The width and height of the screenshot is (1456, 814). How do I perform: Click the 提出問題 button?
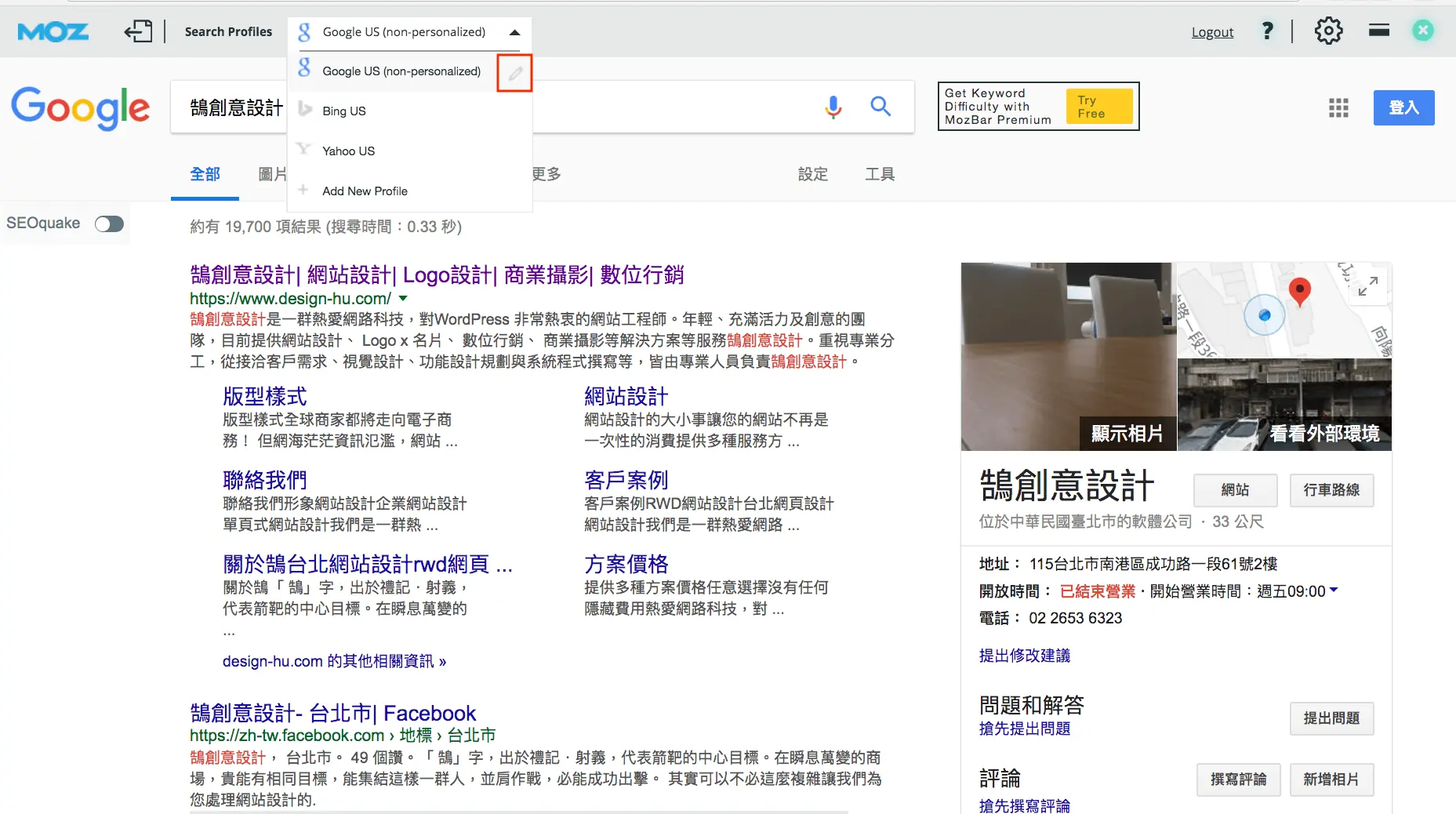[1331, 718]
